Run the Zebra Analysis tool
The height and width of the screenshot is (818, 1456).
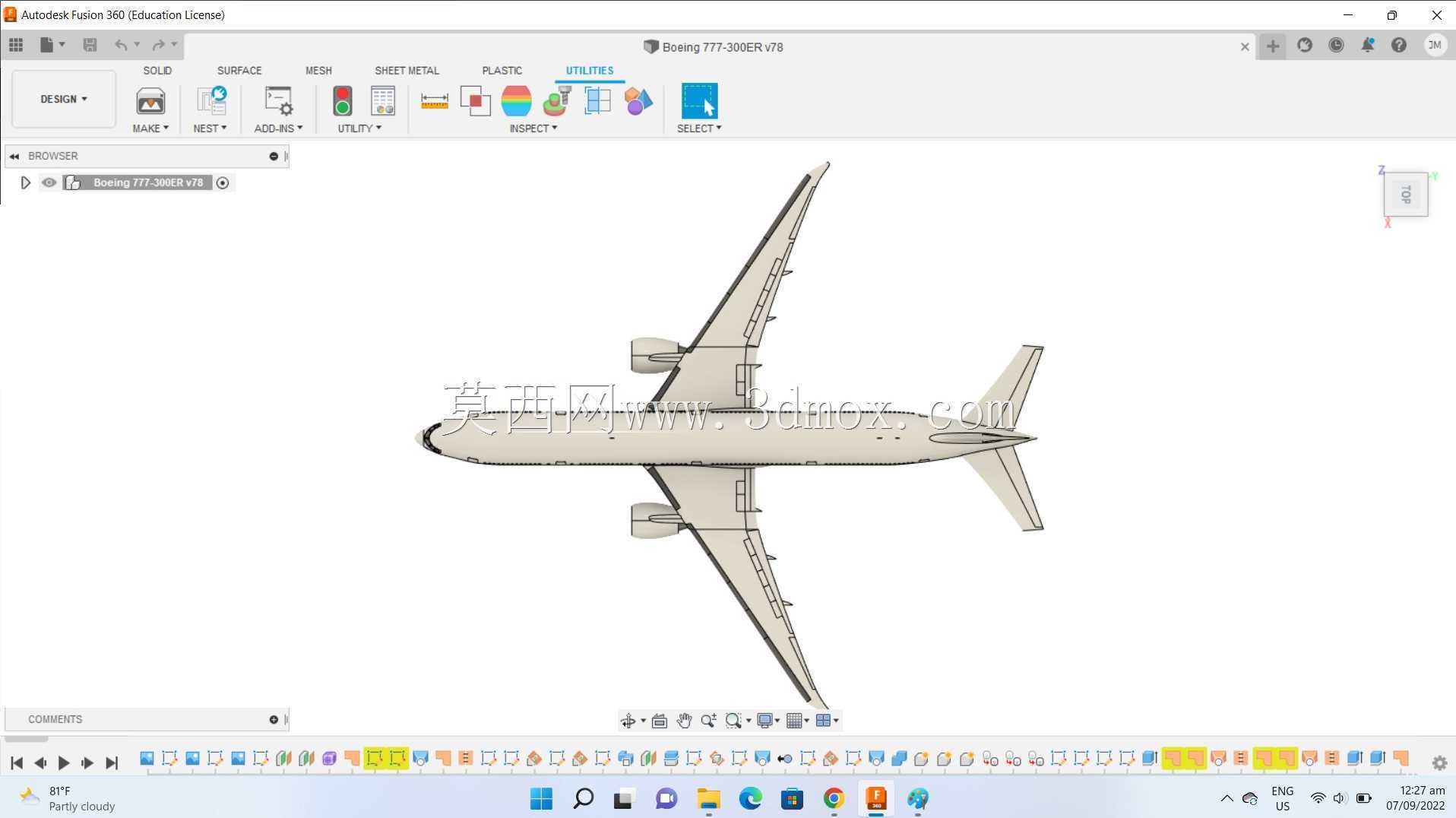click(516, 101)
